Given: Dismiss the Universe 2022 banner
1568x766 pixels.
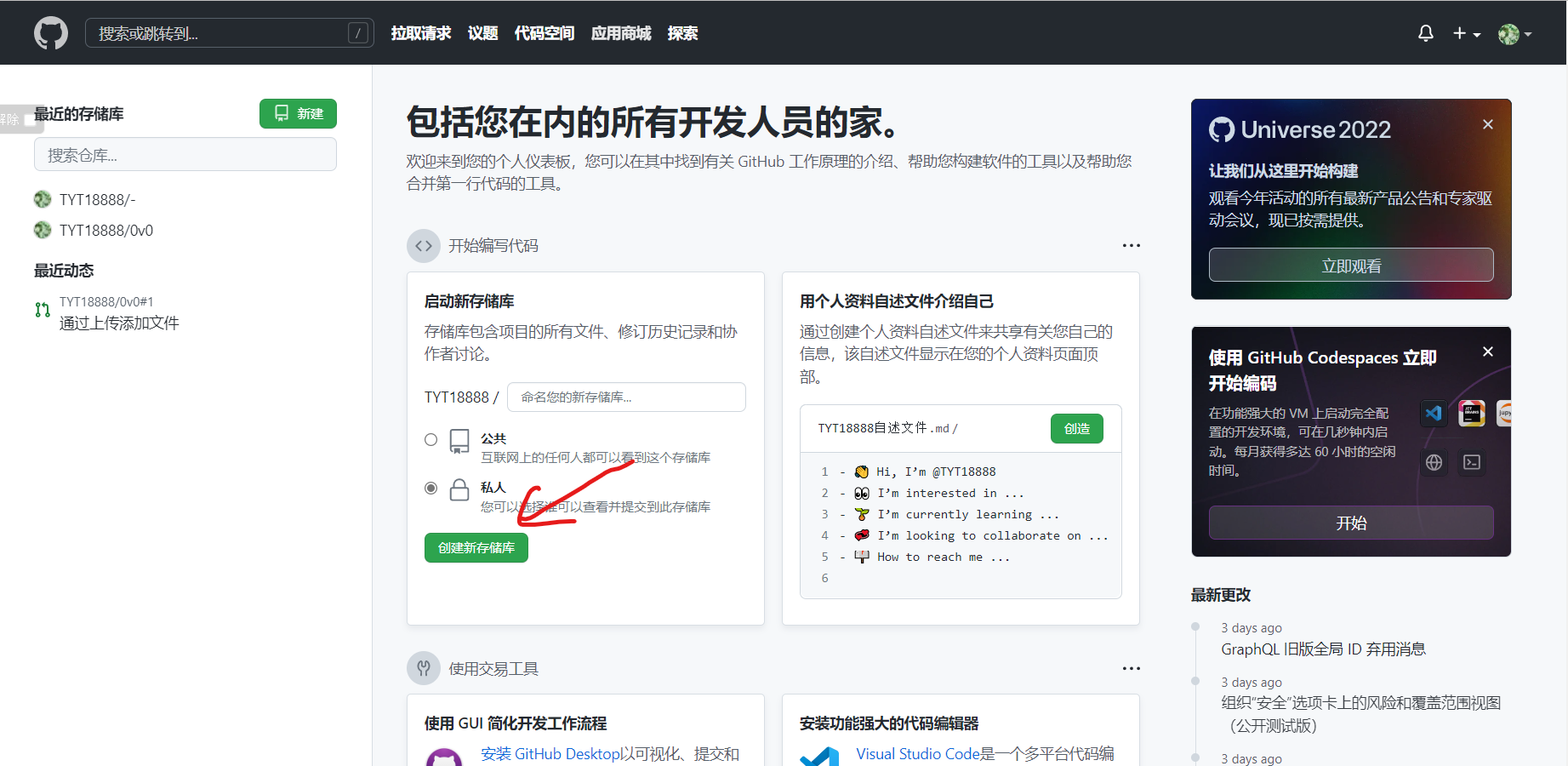Looking at the screenshot, I should 1488,124.
